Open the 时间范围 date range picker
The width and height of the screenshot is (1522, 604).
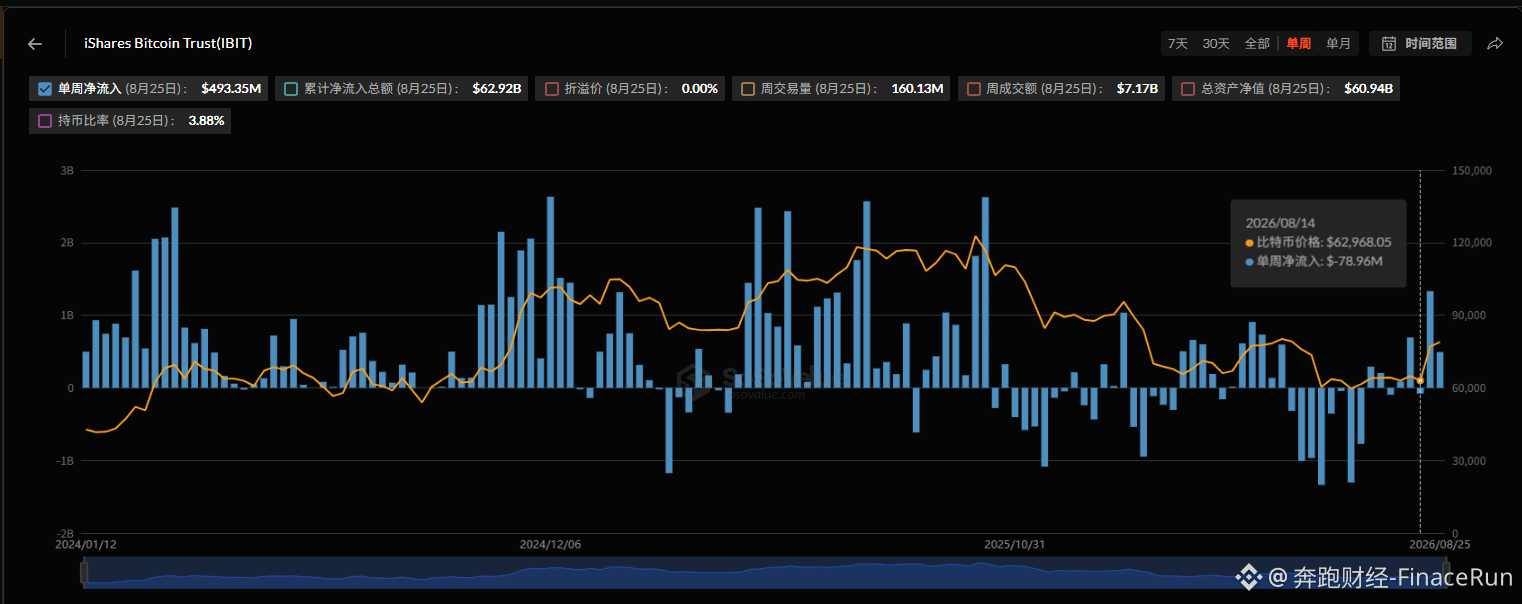tap(1420, 43)
